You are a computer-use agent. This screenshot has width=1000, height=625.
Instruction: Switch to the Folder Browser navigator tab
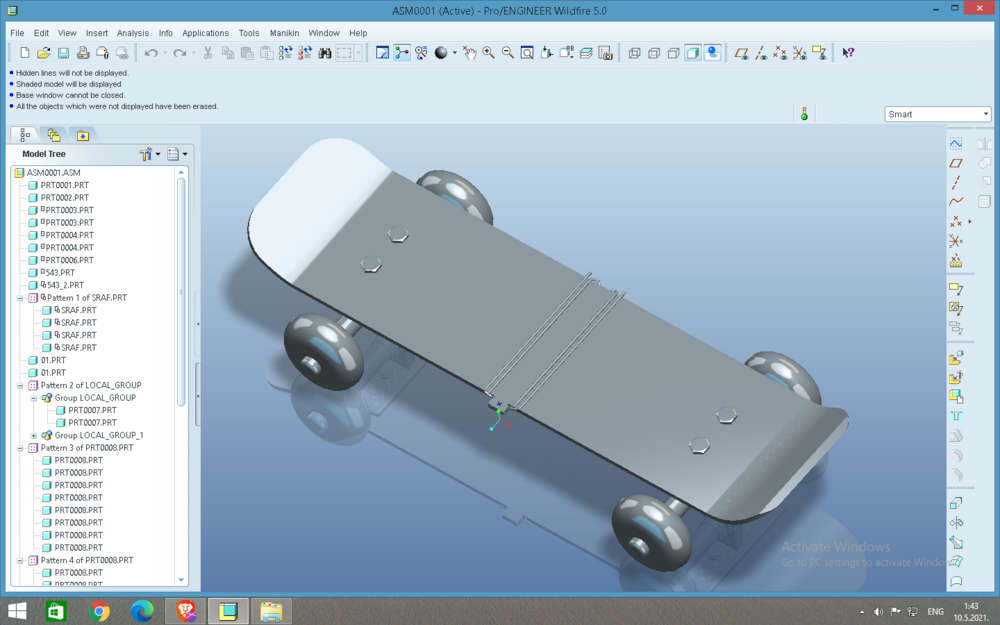54,135
